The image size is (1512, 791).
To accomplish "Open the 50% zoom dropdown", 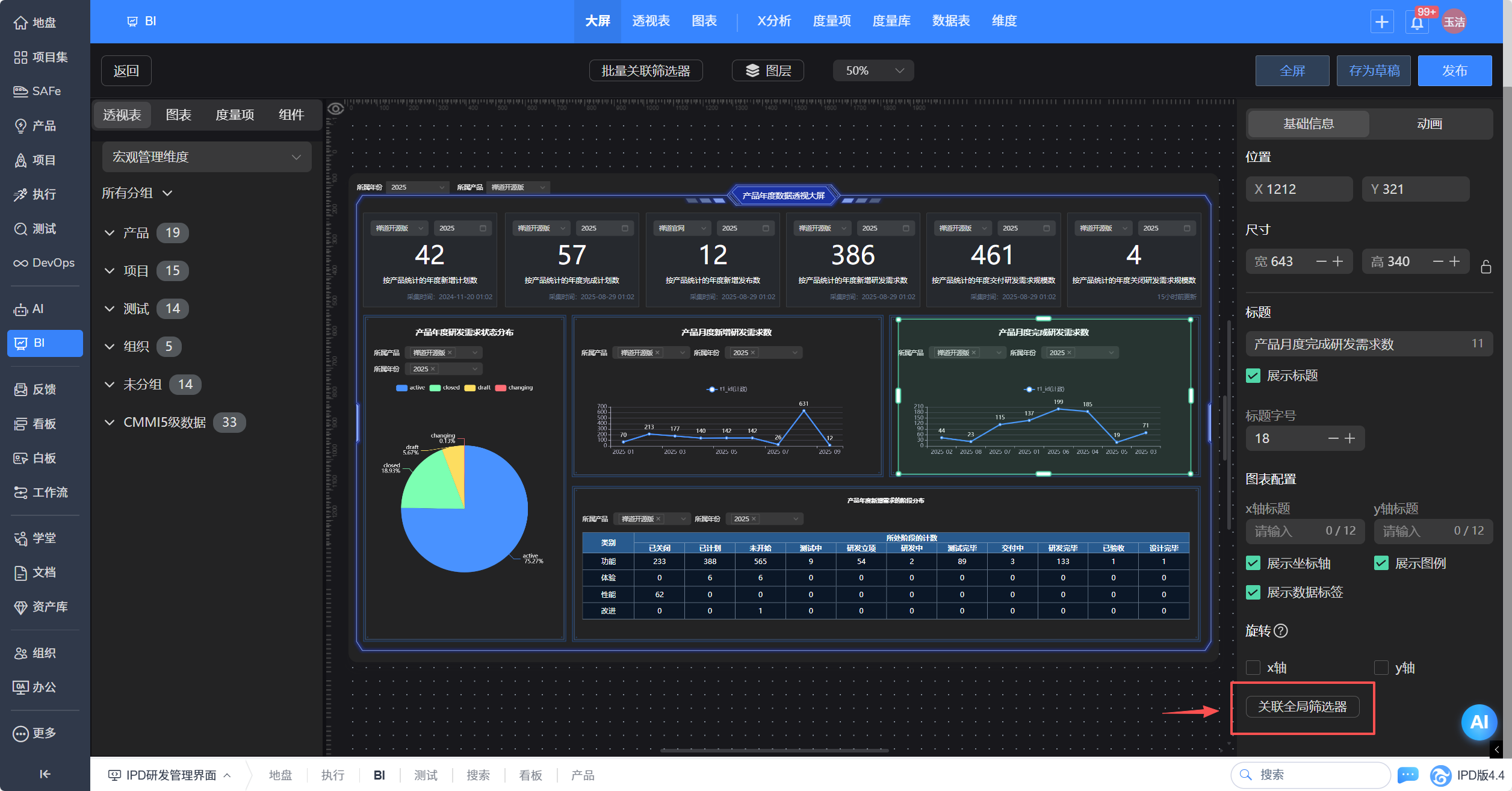I will [873, 70].
